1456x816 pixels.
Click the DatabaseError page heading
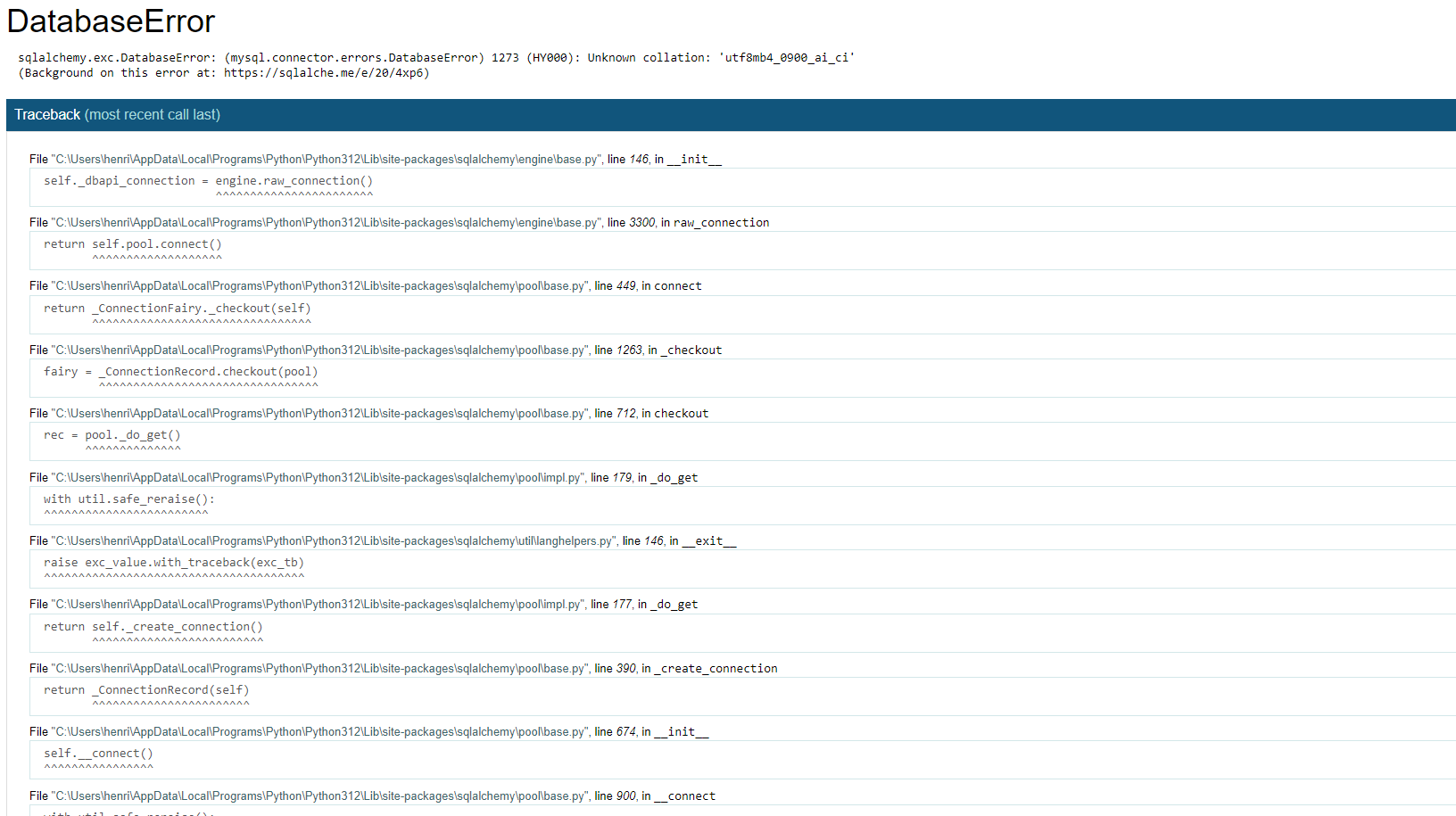pyautogui.click(x=111, y=21)
